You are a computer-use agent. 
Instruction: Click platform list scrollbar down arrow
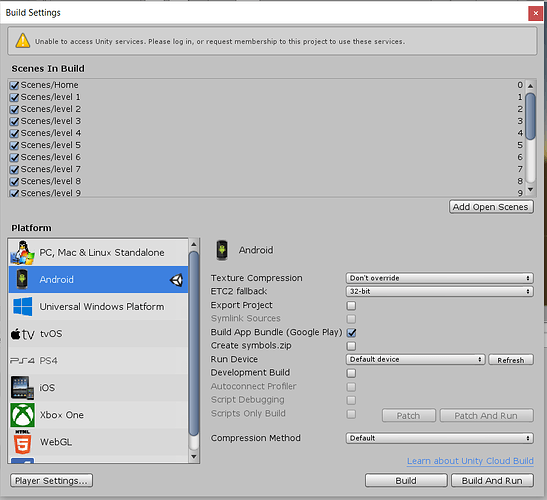coord(194,457)
